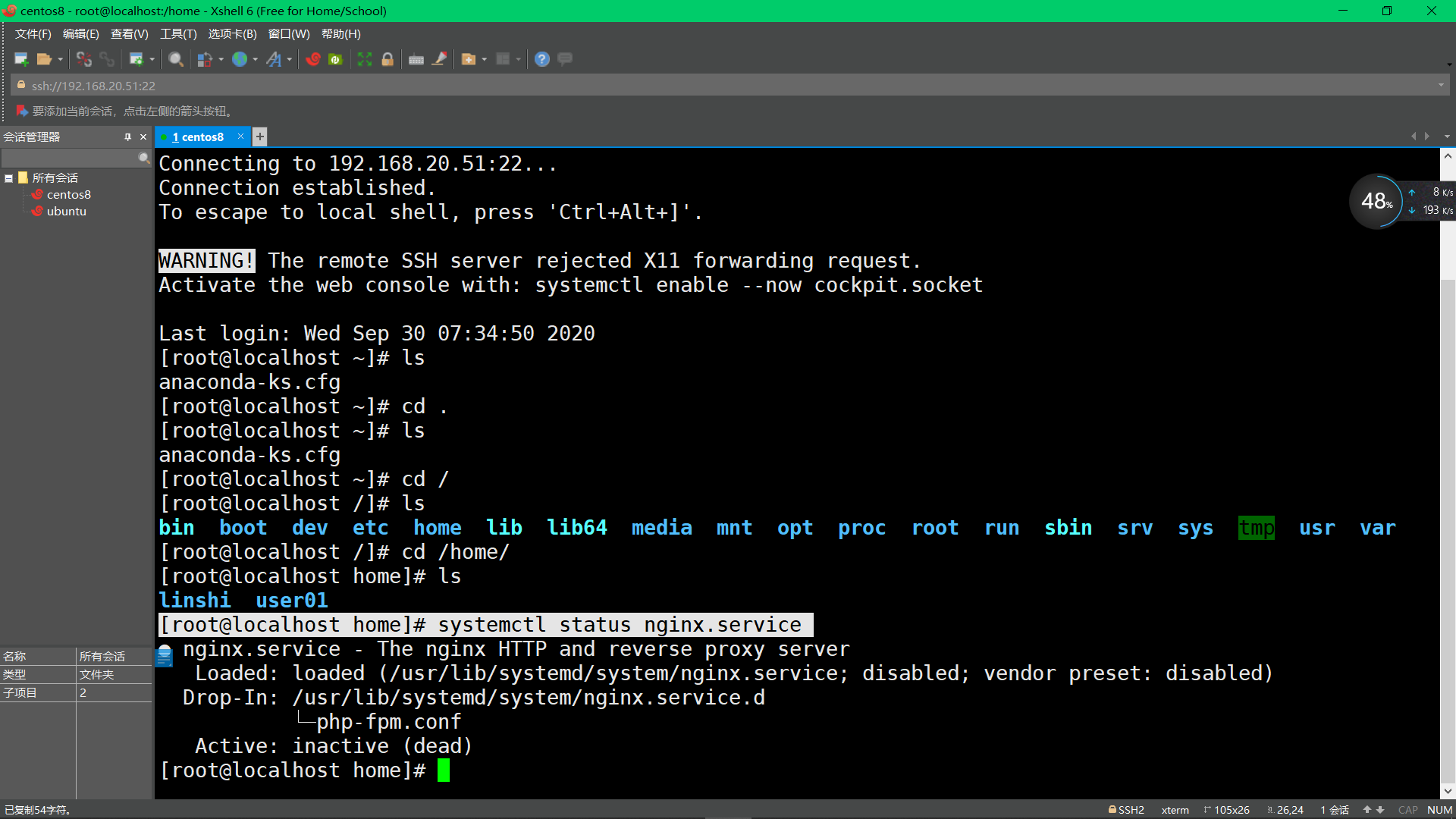This screenshot has width=1456, height=819.
Task: Open the 编辑(E) menu
Action: pos(81,34)
